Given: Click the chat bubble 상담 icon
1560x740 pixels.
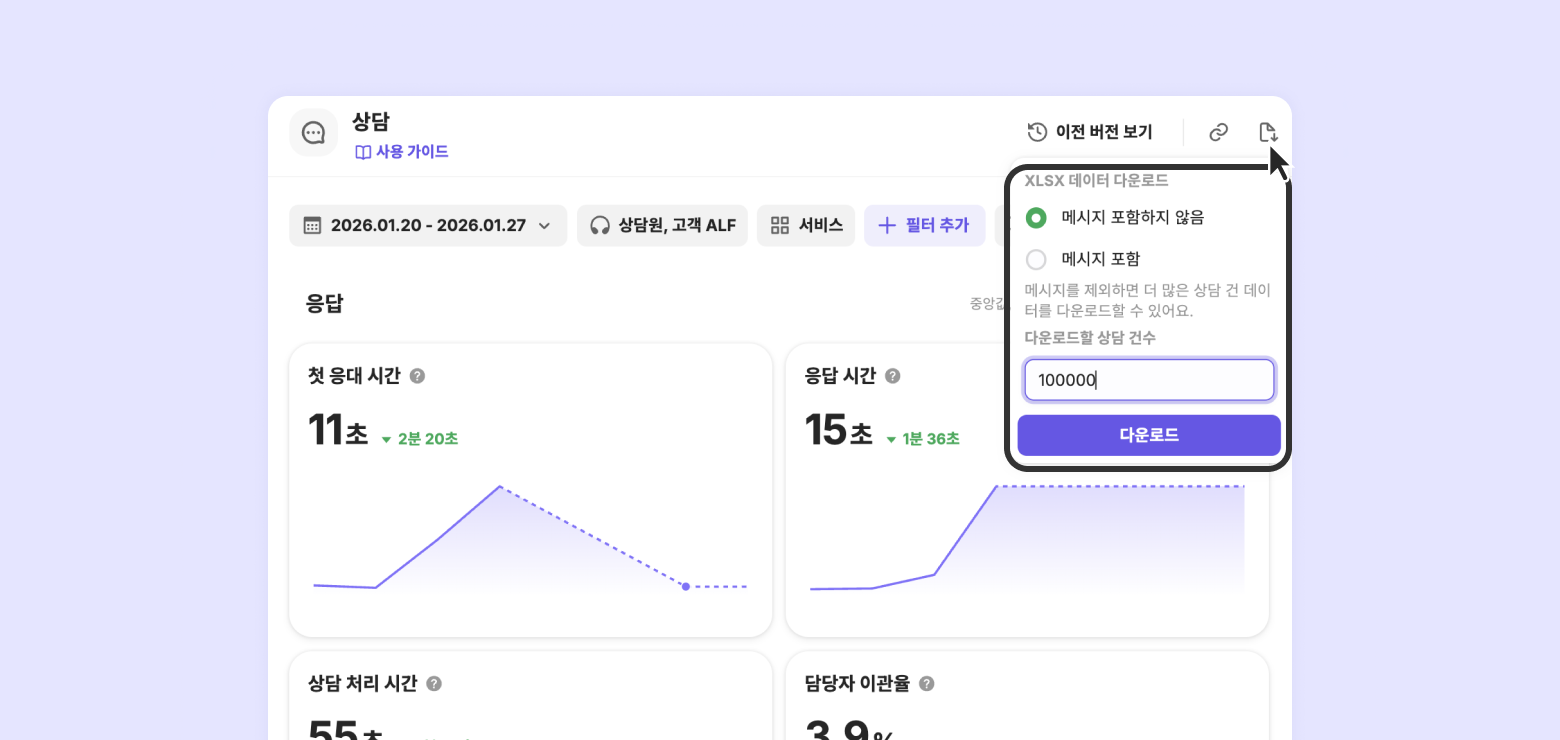Looking at the screenshot, I should [x=313, y=133].
